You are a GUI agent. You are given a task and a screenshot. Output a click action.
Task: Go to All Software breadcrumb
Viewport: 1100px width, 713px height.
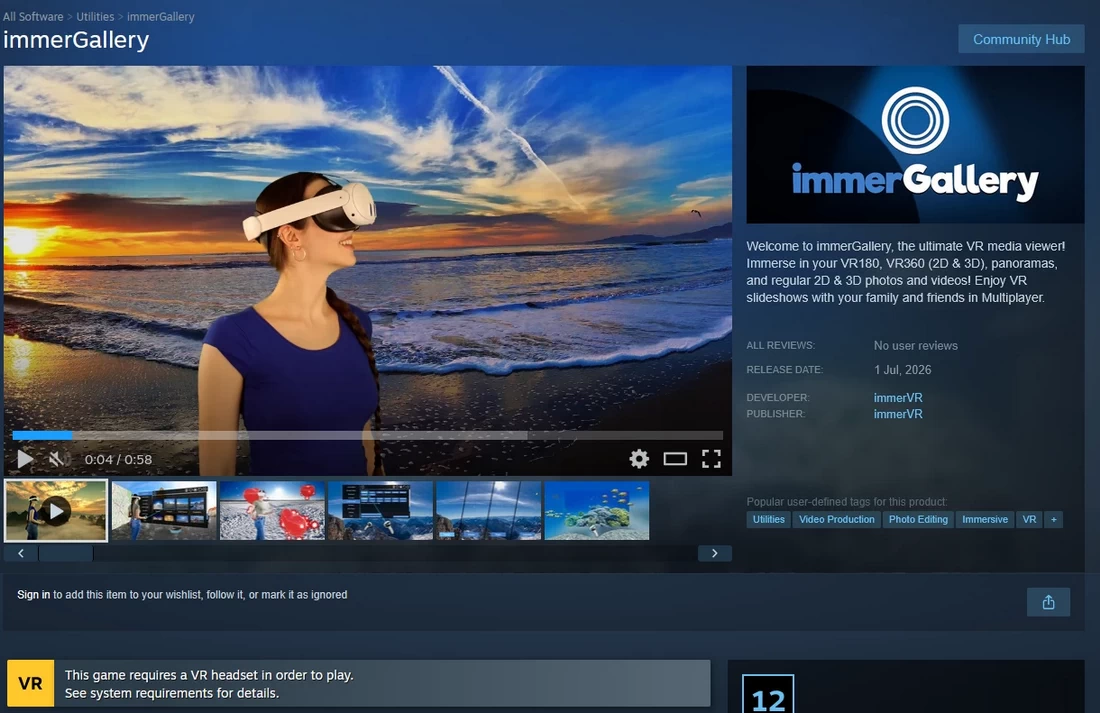point(33,16)
